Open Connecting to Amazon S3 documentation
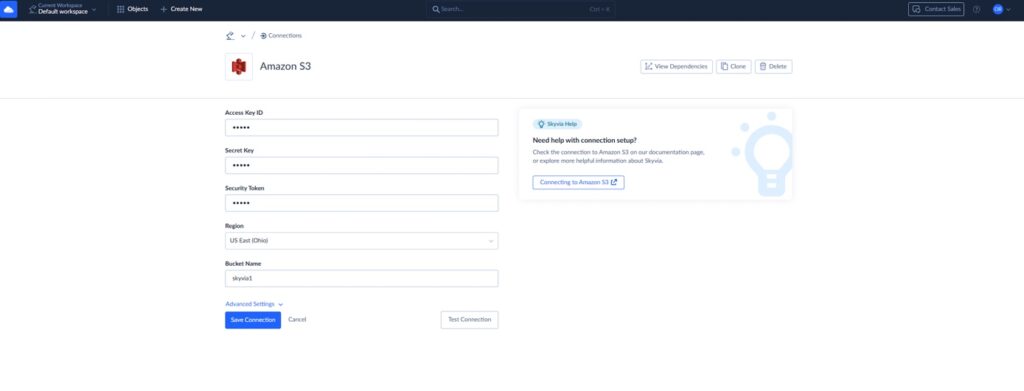This screenshot has width=1024, height=391. [579, 182]
